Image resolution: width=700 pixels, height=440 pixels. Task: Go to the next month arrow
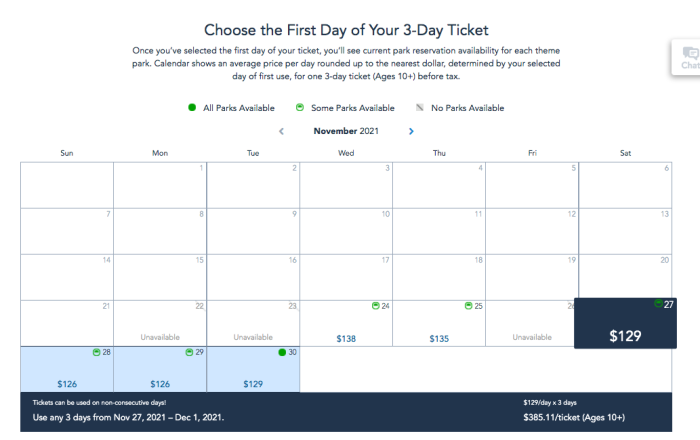411,131
